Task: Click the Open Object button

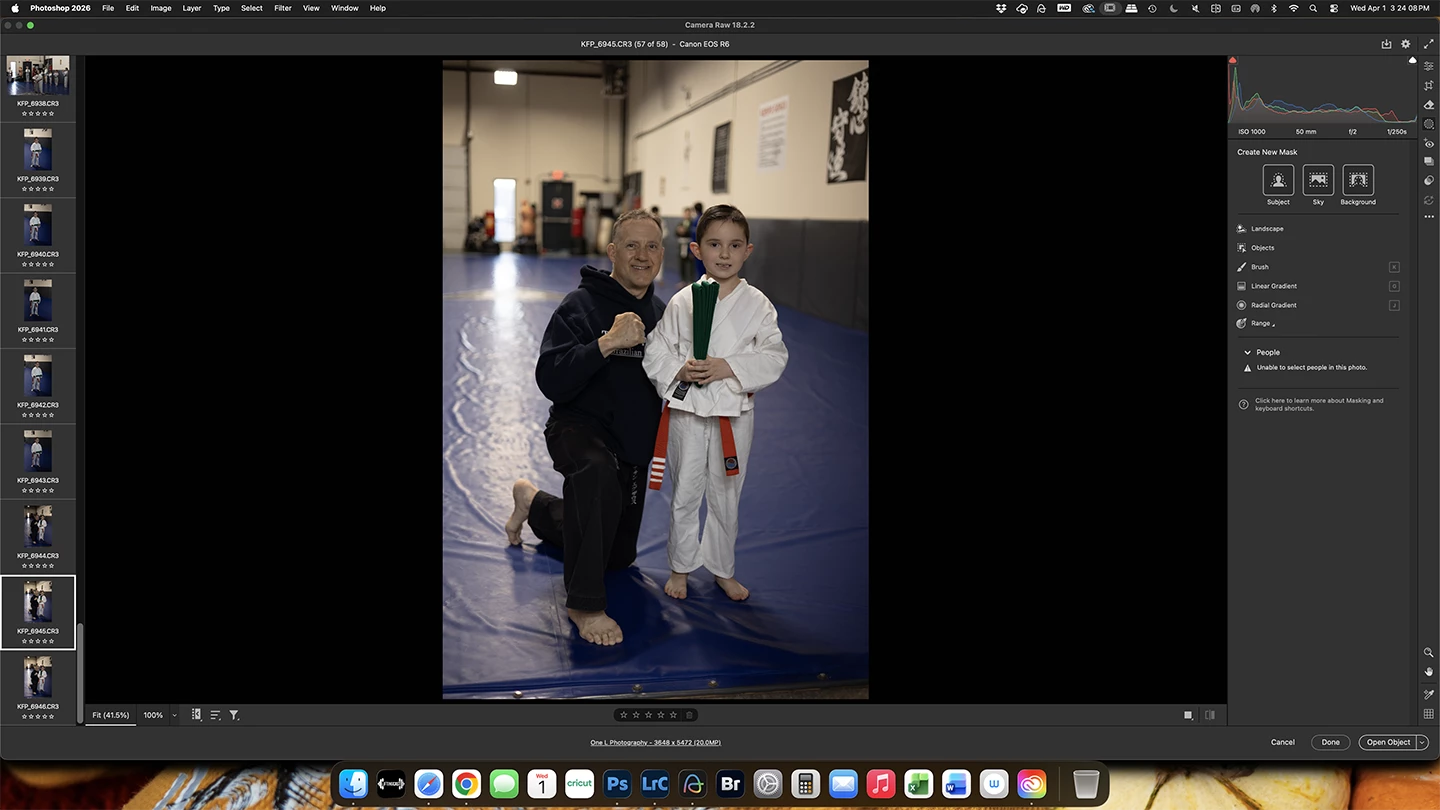Action: pos(1388,742)
